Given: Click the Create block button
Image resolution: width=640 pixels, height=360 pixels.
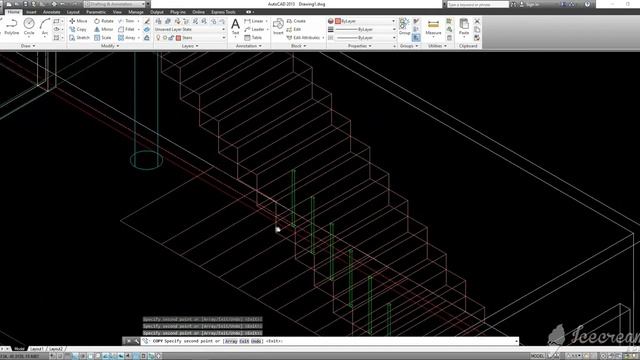Looking at the screenshot, I should [296, 21].
